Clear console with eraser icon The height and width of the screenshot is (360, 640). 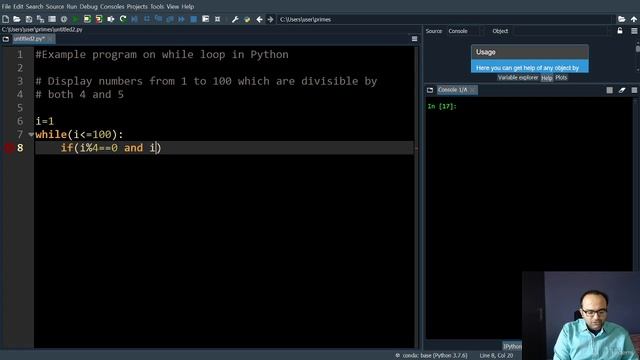[622, 90]
